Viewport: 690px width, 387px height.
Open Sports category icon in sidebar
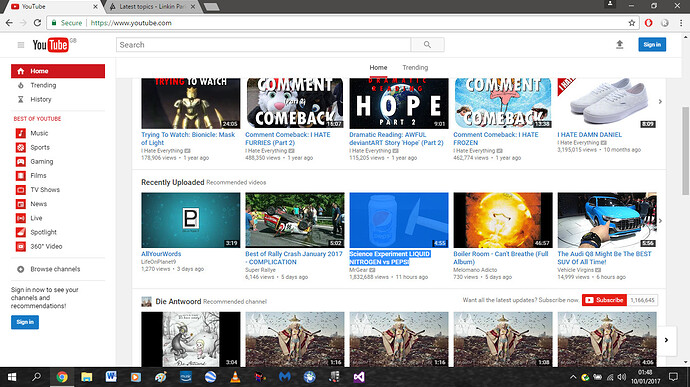(x=21, y=147)
